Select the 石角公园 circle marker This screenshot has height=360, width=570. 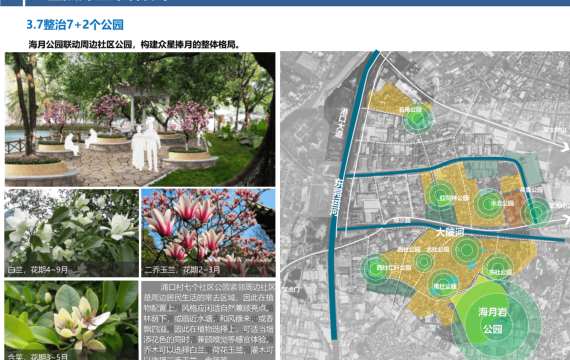418,118
